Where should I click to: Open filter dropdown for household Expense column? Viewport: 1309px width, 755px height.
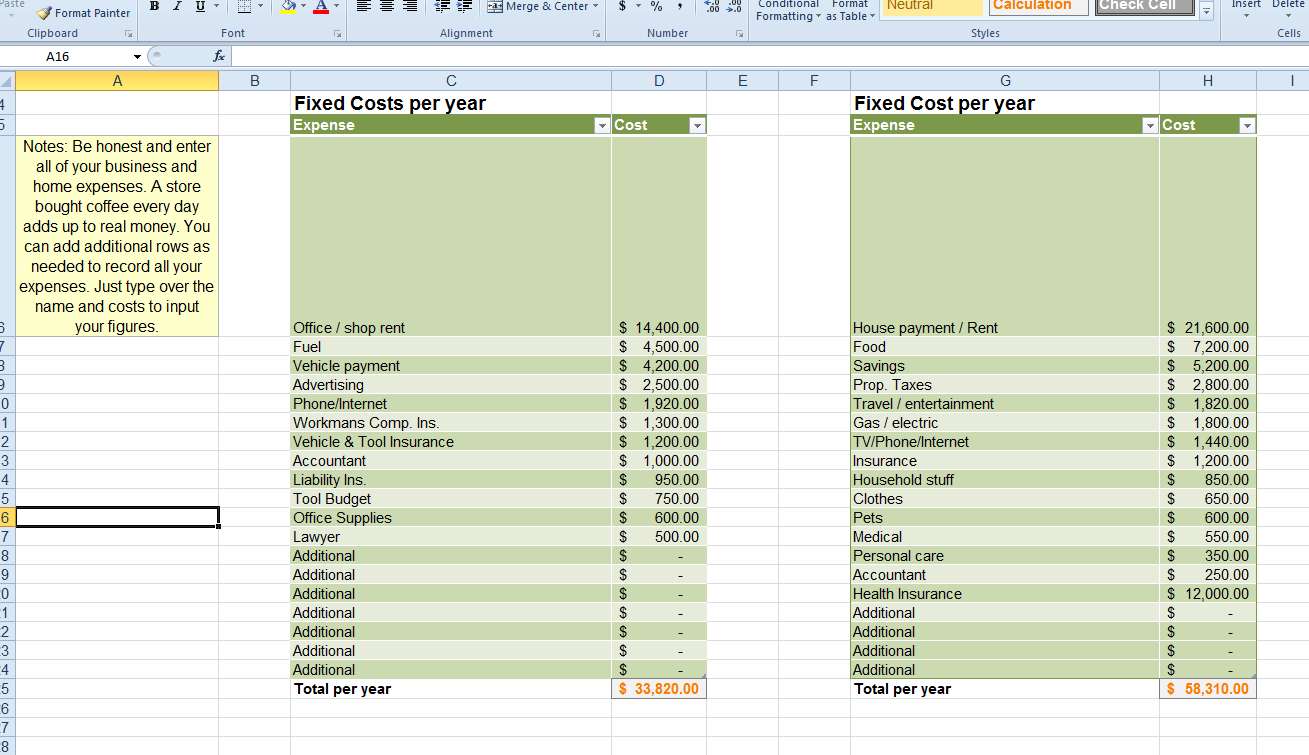coord(1150,126)
